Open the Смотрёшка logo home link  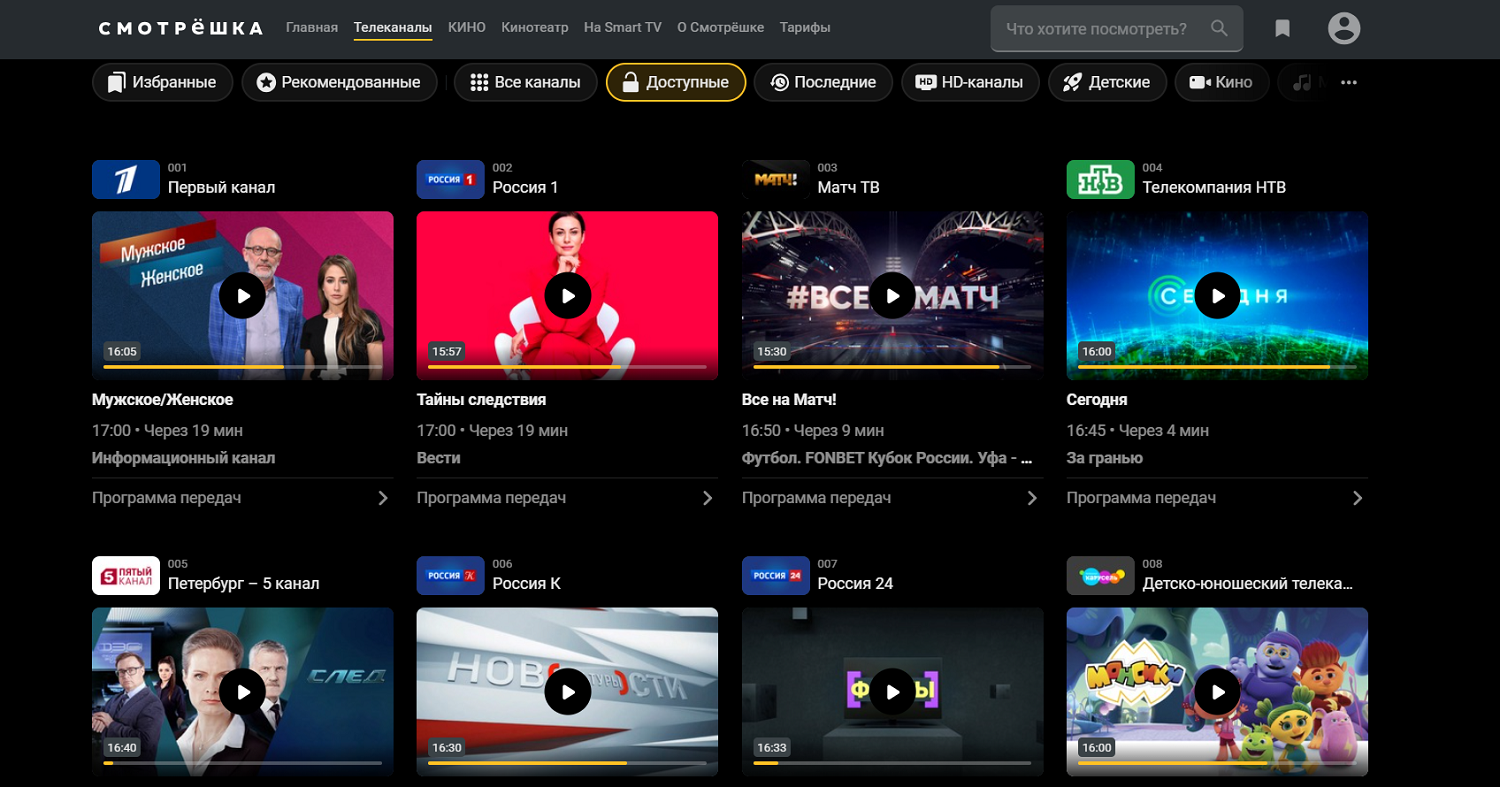(x=181, y=28)
